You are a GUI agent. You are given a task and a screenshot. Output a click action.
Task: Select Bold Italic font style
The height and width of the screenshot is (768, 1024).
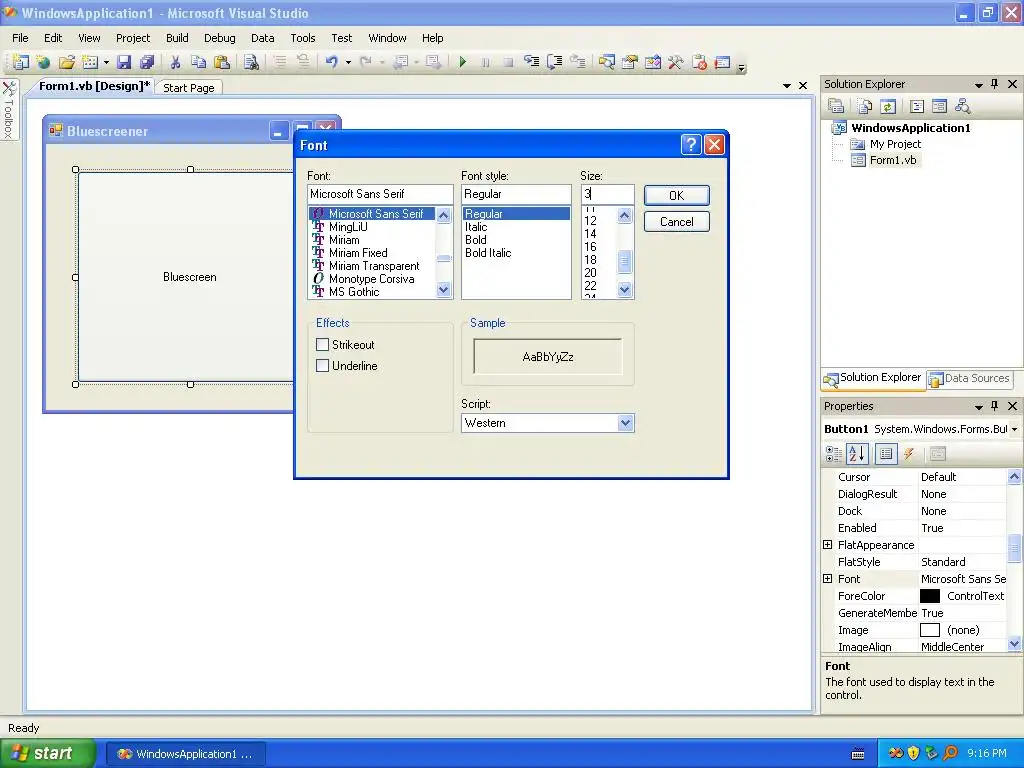click(x=488, y=253)
